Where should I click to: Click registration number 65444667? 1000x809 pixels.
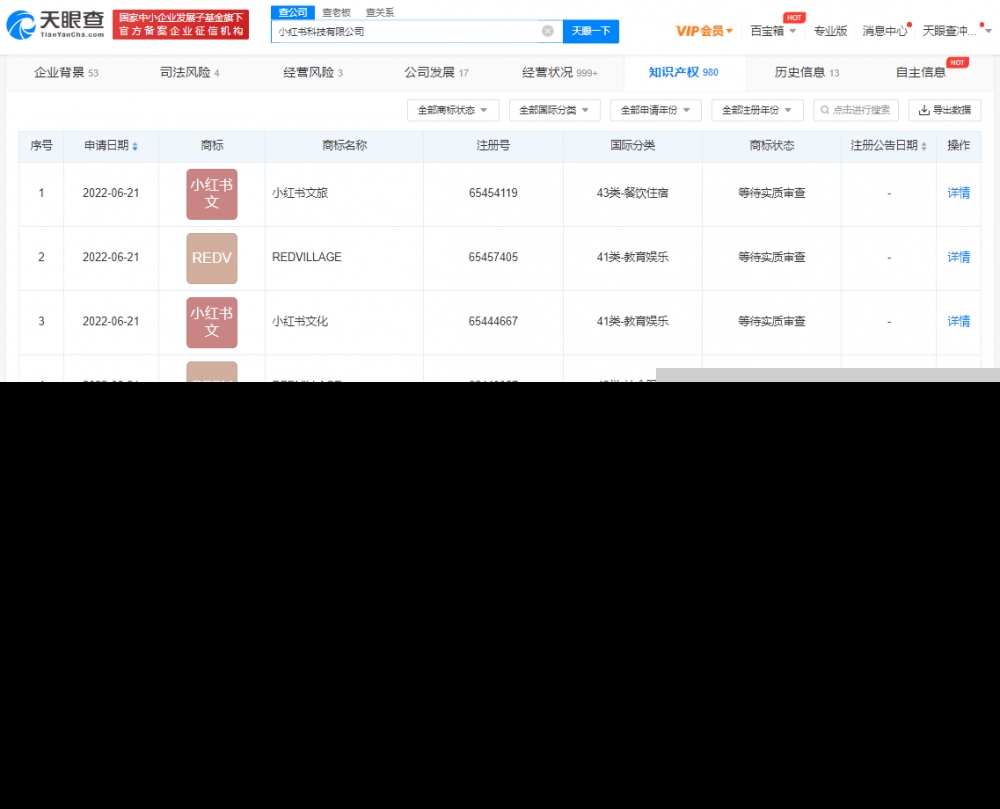click(x=493, y=322)
